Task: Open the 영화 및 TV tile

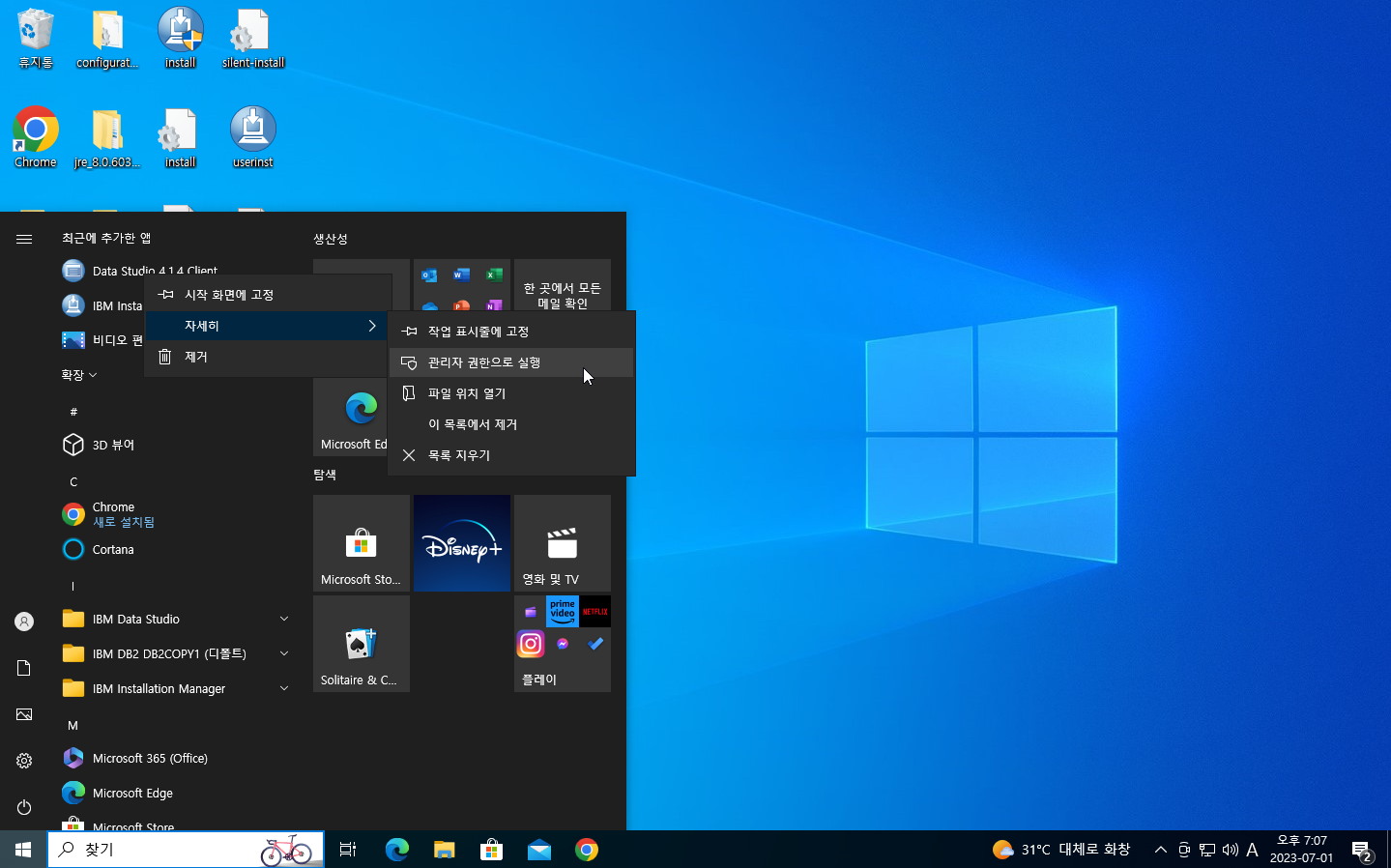Action: pyautogui.click(x=563, y=543)
